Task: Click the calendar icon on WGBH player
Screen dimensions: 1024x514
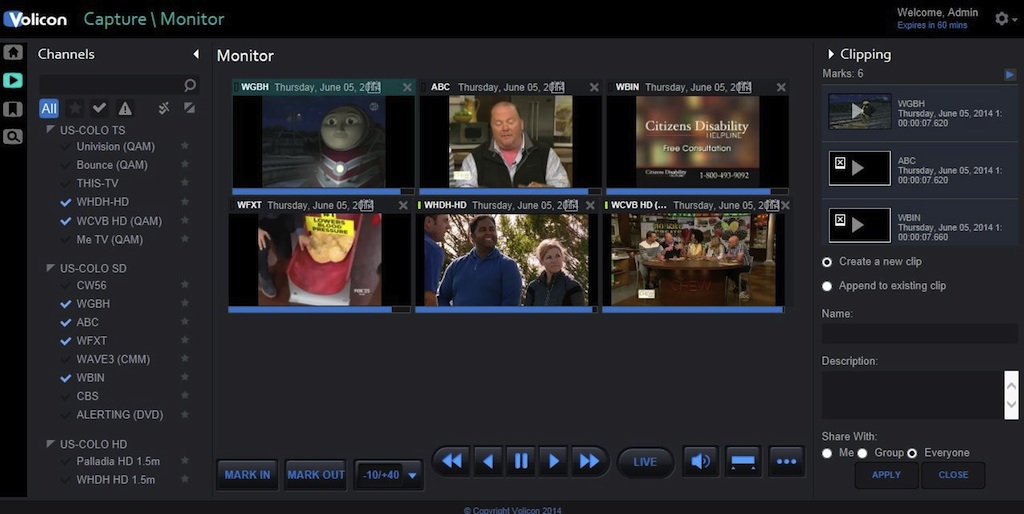Action: (x=374, y=87)
